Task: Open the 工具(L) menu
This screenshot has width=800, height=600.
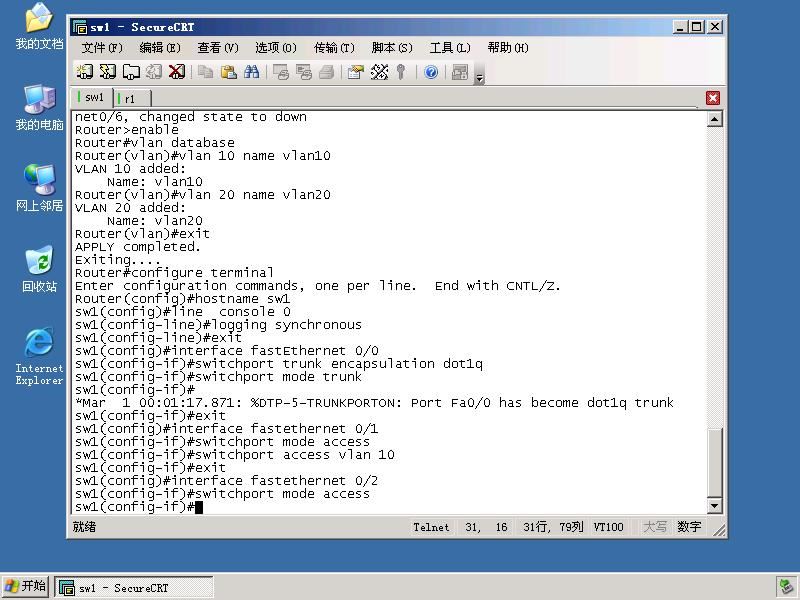Action: [x=449, y=48]
